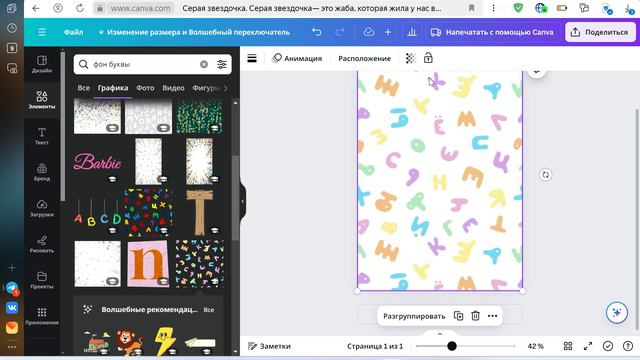The image size is (640, 360).
Task: Open the Расположение panel
Action: 364,58
